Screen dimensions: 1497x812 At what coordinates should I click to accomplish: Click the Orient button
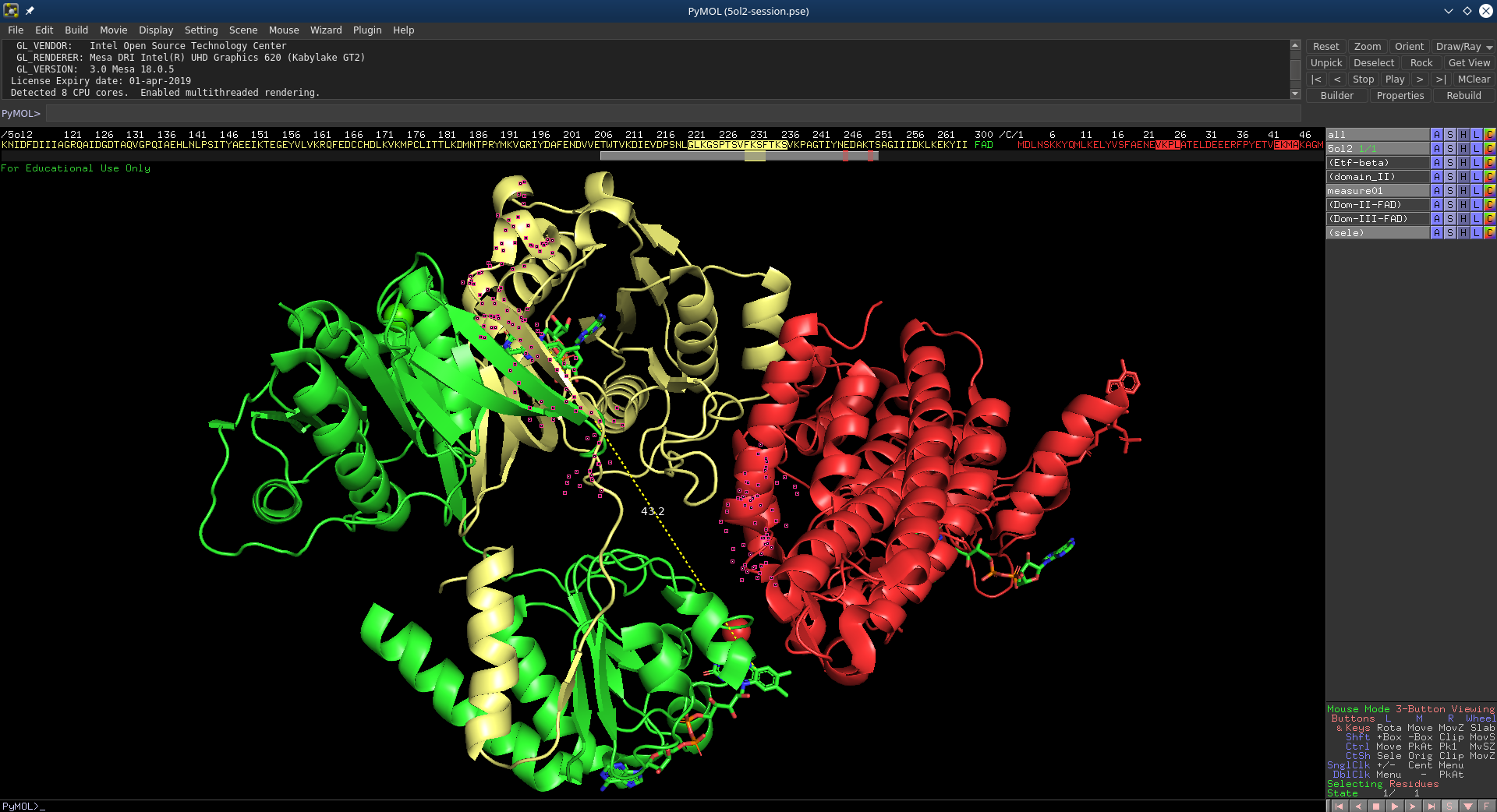click(1408, 47)
